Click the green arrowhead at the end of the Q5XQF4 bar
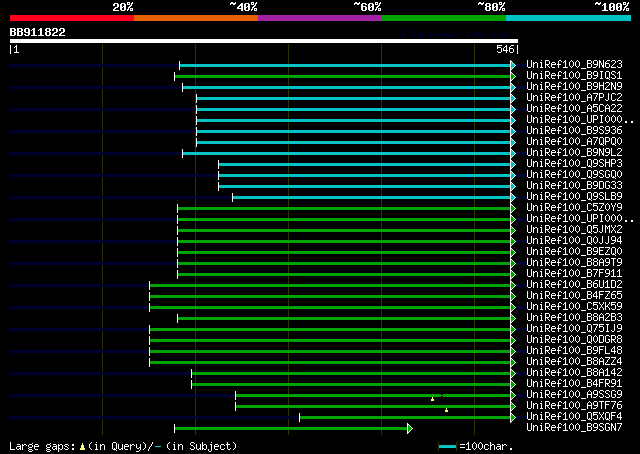Viewport: 640px width, 454px height. pyautogui.click(x=513, y=417)
